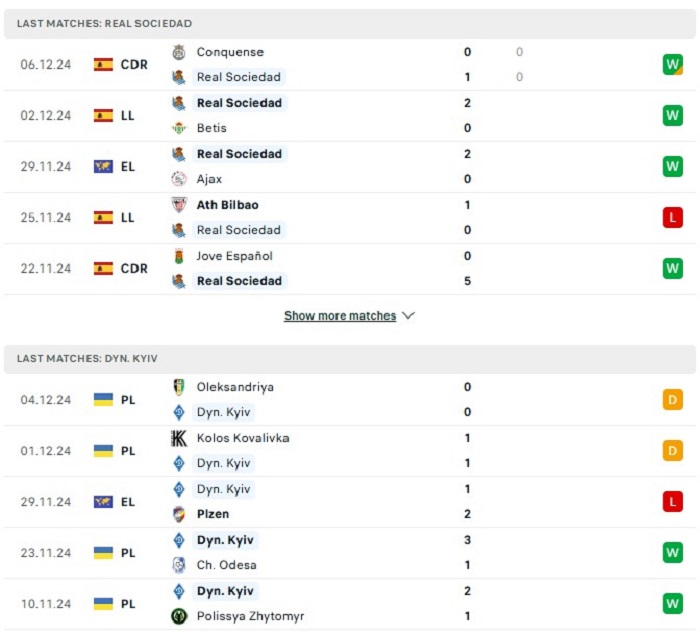Click the Plzen club crest
This screenshot has height=635, width=700.
[x=179, y=514]
